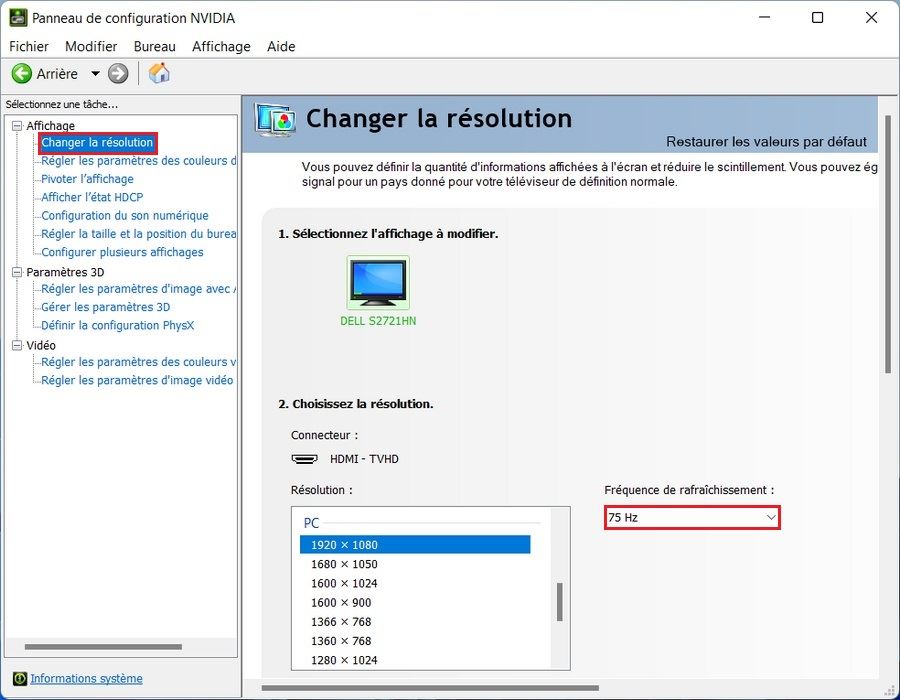The height and width of the screenshot is (700, 900).
Task: Open the Informations système link
Action: coord(86,679)
